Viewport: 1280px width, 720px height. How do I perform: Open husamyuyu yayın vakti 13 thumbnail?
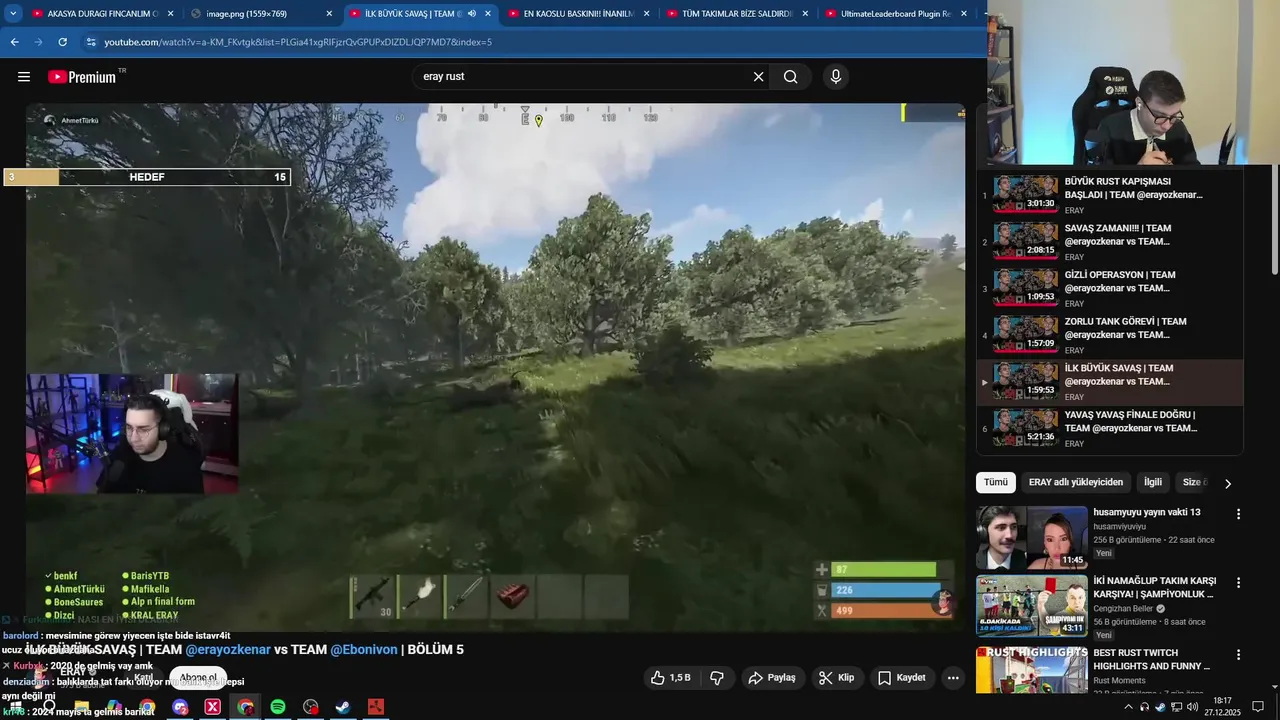[1032, 537]
